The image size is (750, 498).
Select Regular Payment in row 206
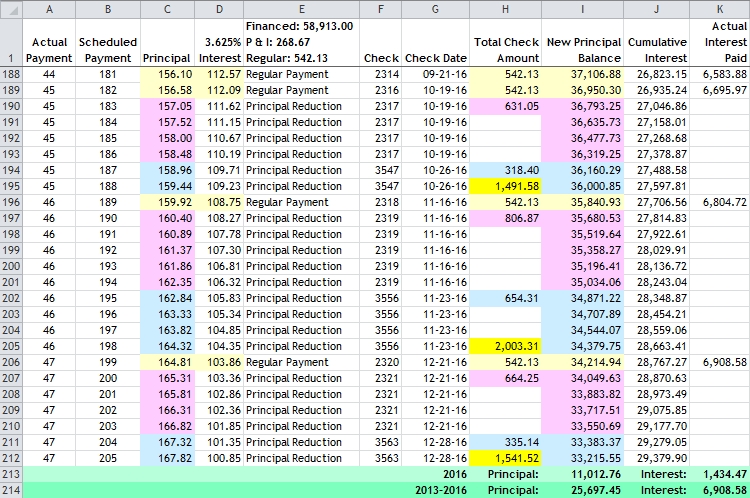coord(301,362)
